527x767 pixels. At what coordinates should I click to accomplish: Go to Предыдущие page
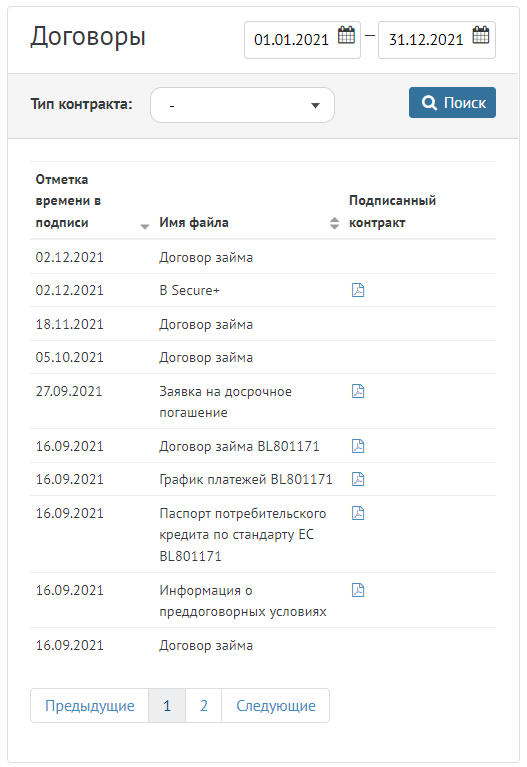pyautogui.click(x=90, y=705)
